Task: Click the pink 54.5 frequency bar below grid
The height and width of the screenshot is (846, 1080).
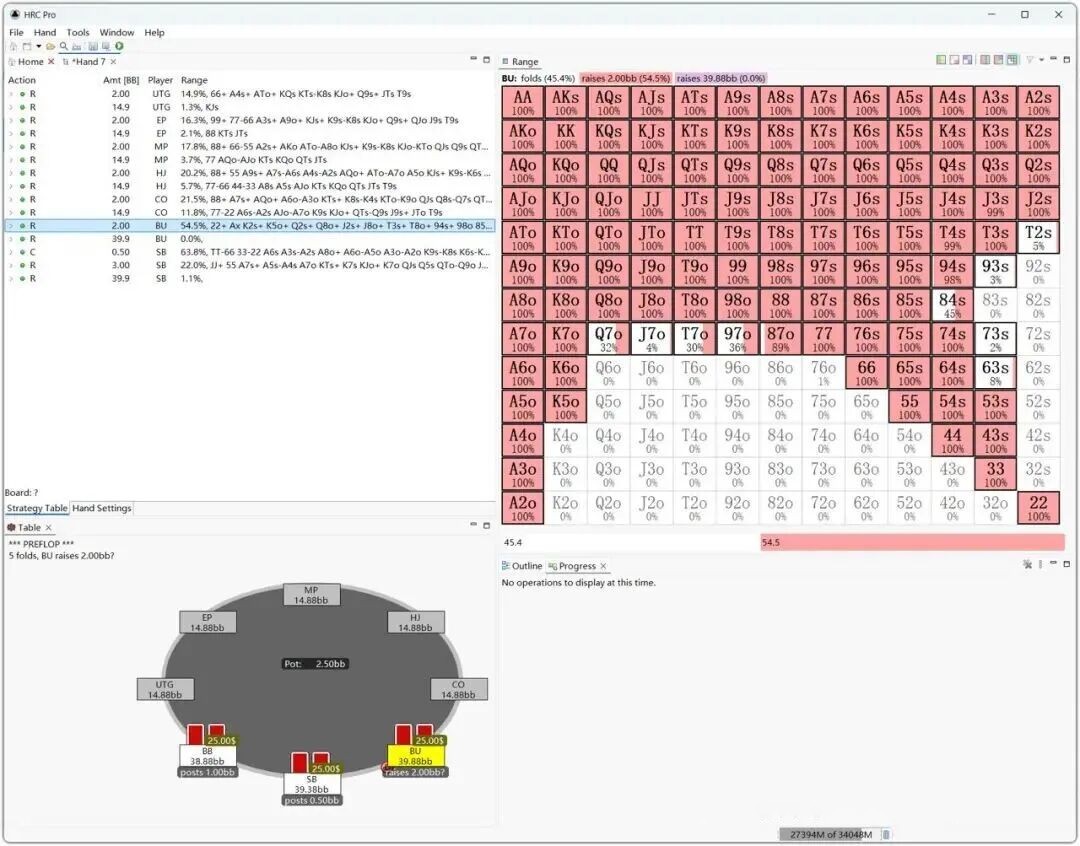Action: 911,542
